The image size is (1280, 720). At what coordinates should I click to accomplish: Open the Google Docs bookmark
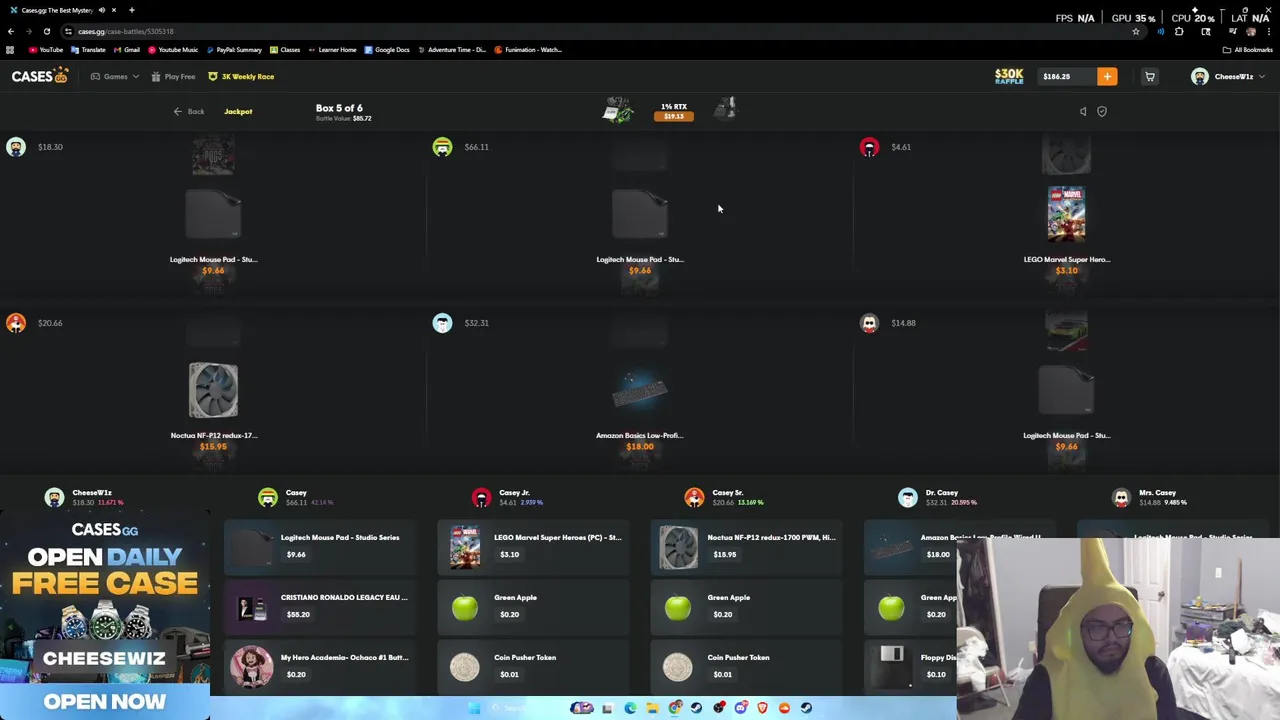(387, 49)
